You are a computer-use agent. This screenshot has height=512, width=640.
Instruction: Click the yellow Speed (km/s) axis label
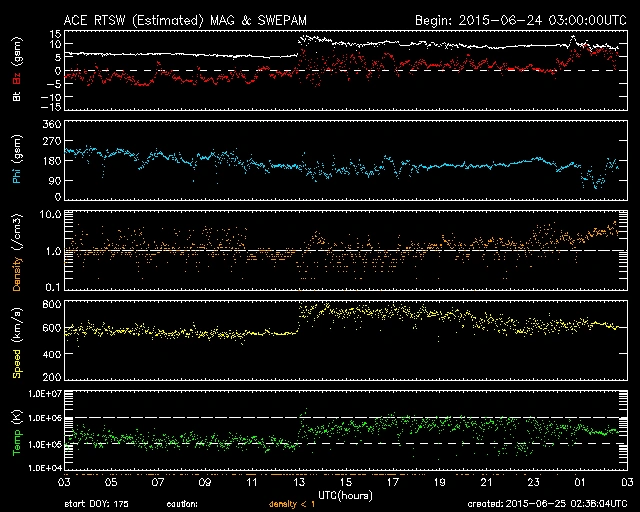pyautogui.click(x=17, y=339)
